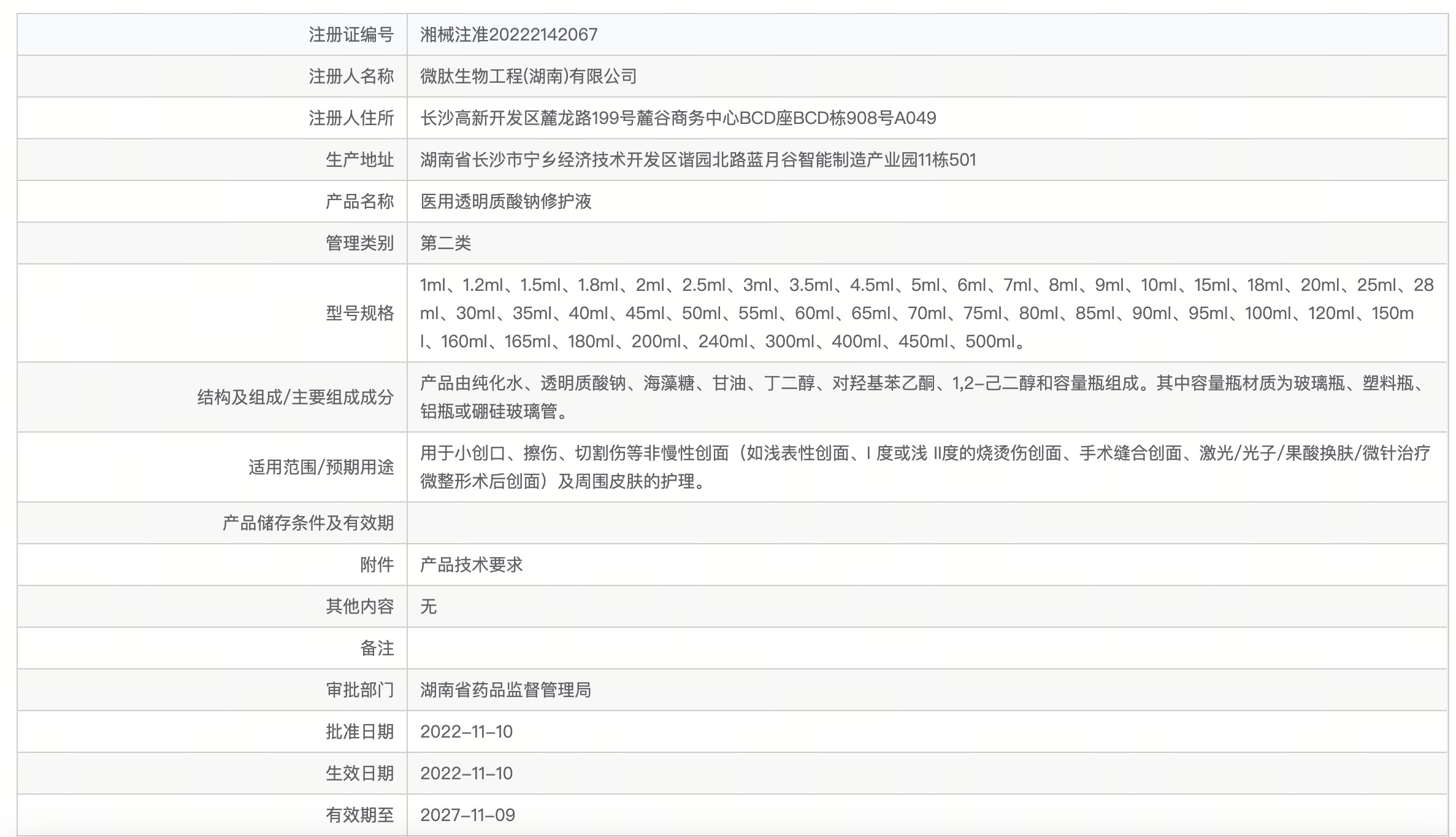Click the 产品名称 label
The width and height of the screenshot is (1456, 837).
(x=359, y=201)
